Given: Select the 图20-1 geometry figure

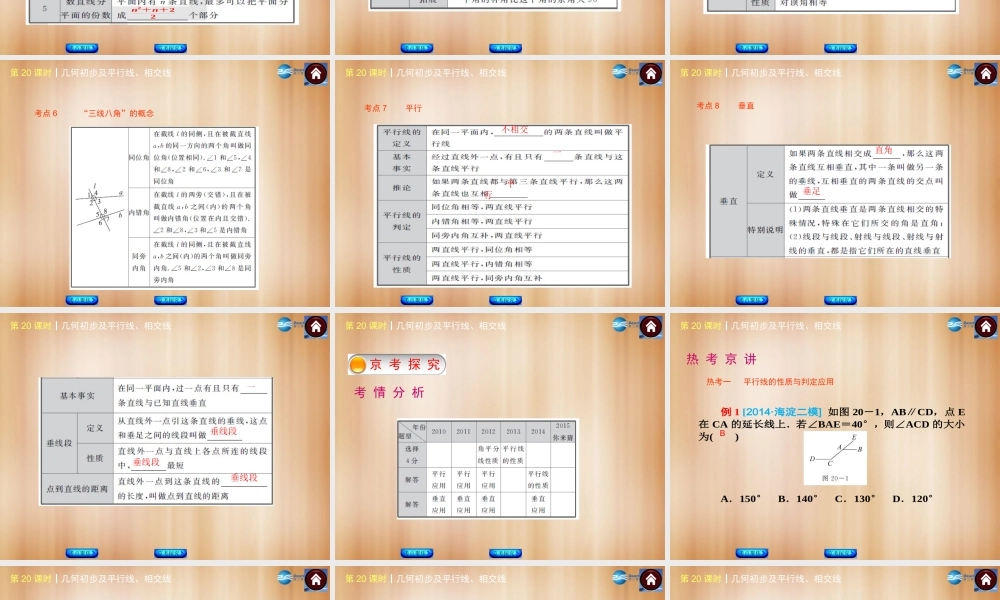Looking at the screenshot, I should pyautogui.click(x=835, y=457).
